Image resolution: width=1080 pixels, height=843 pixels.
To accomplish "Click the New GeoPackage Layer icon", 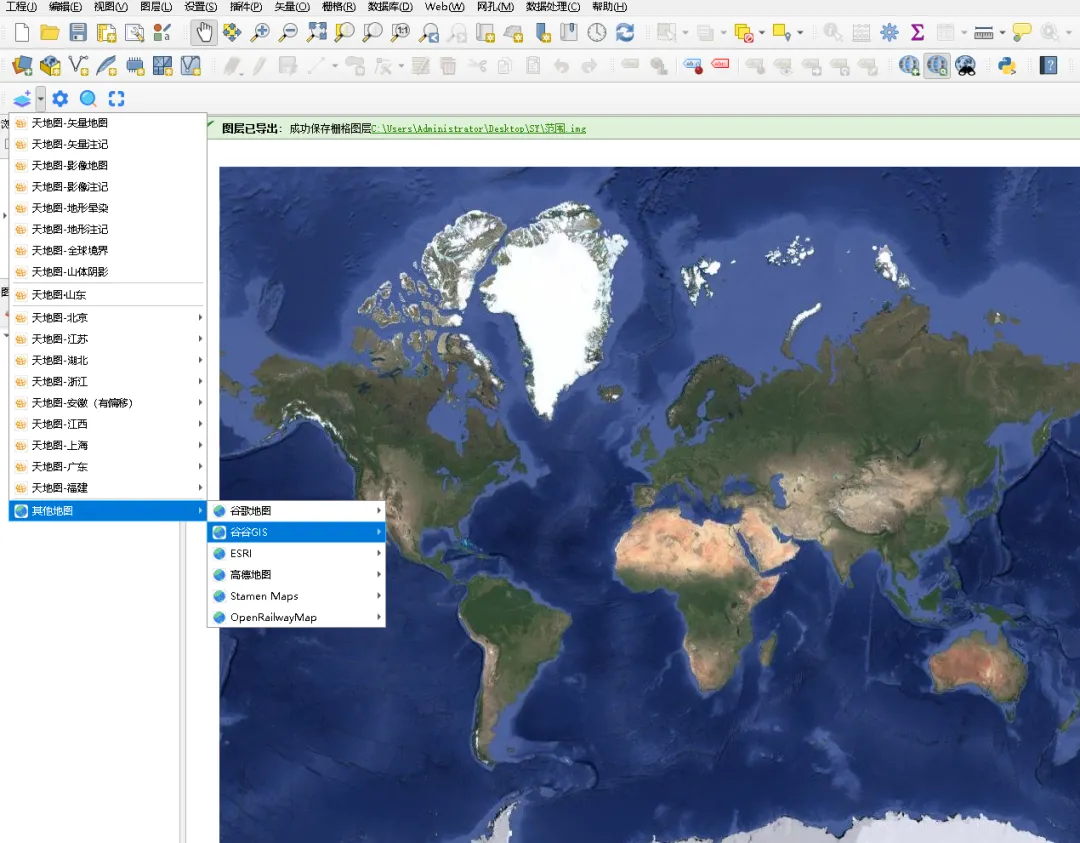I will (50, 66).
